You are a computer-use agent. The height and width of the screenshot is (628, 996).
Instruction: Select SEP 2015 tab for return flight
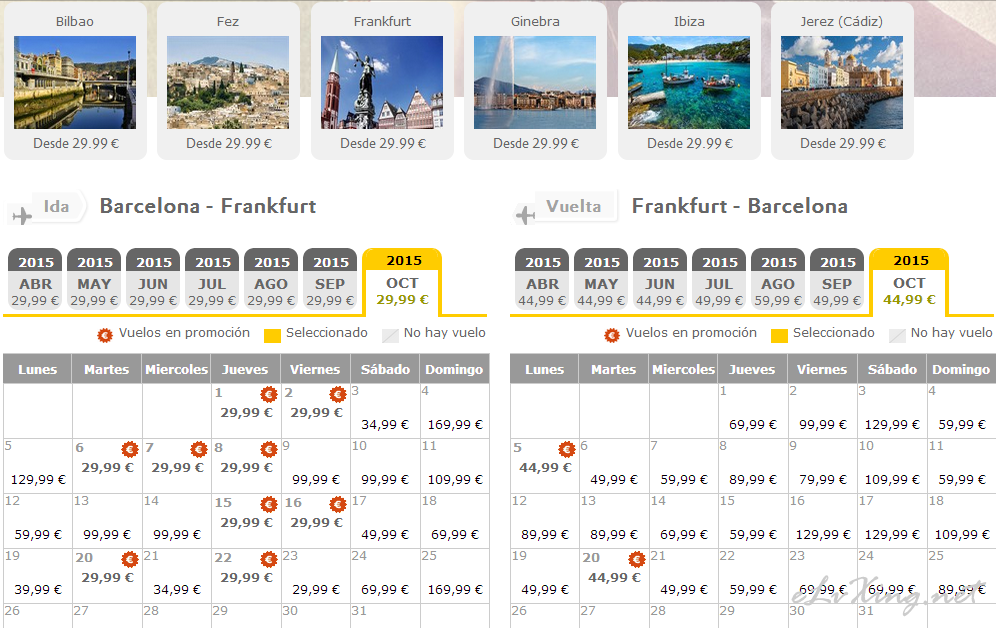pyautogui.click(x=837, y=279)
